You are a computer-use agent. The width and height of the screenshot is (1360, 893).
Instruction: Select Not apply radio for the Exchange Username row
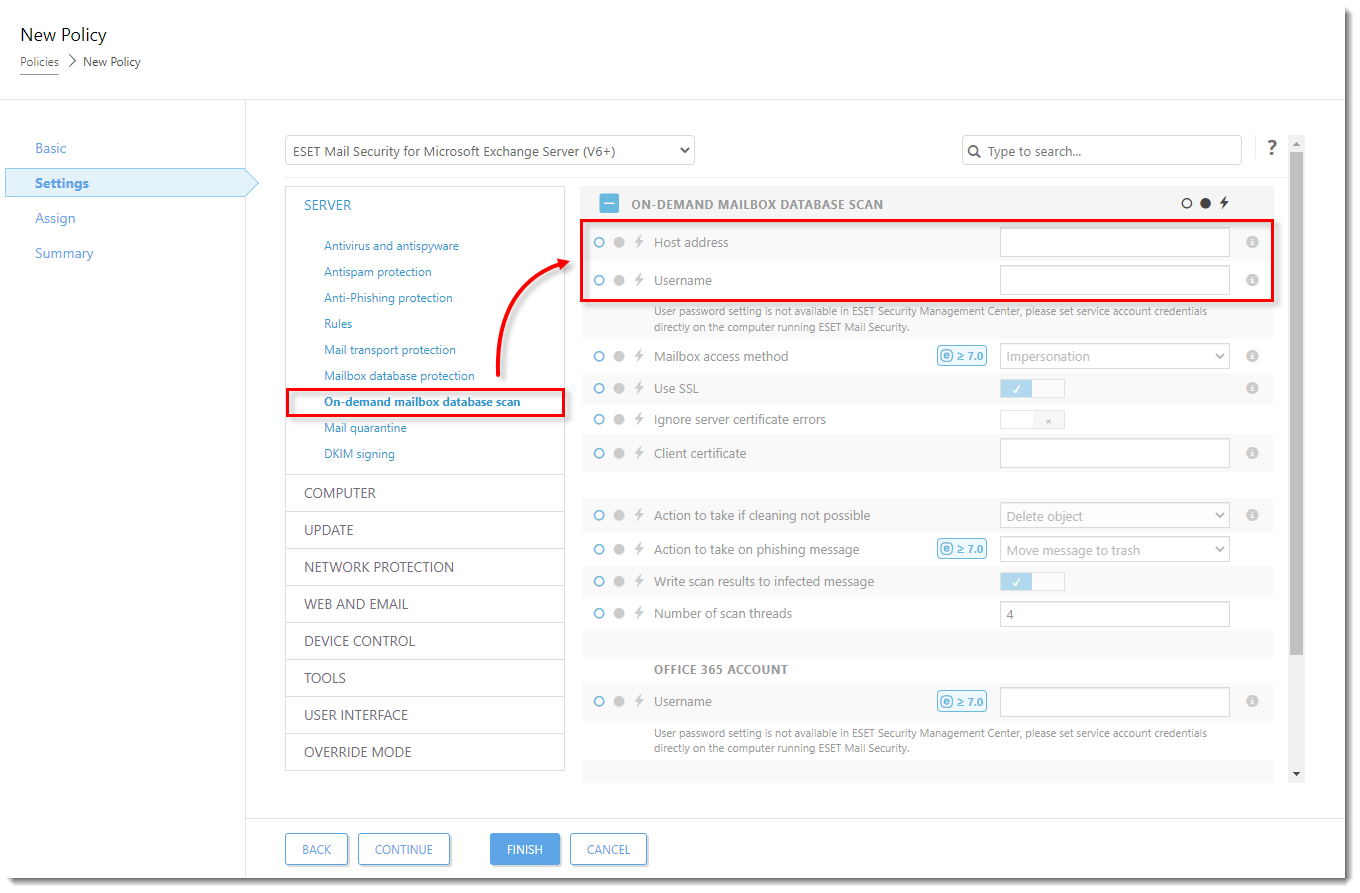click(599, 280)
